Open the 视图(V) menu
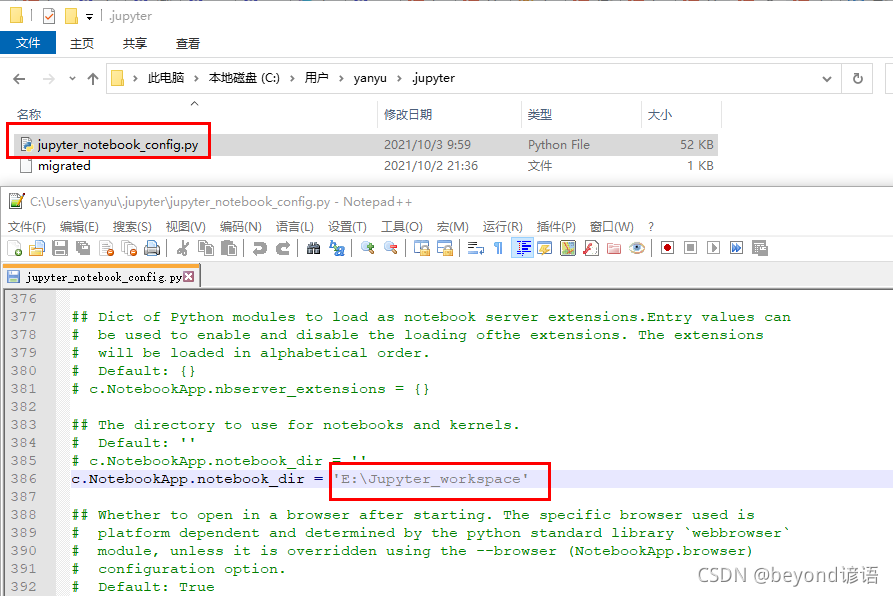Screen dimensions: 893x596 click(x=186, y=227)
